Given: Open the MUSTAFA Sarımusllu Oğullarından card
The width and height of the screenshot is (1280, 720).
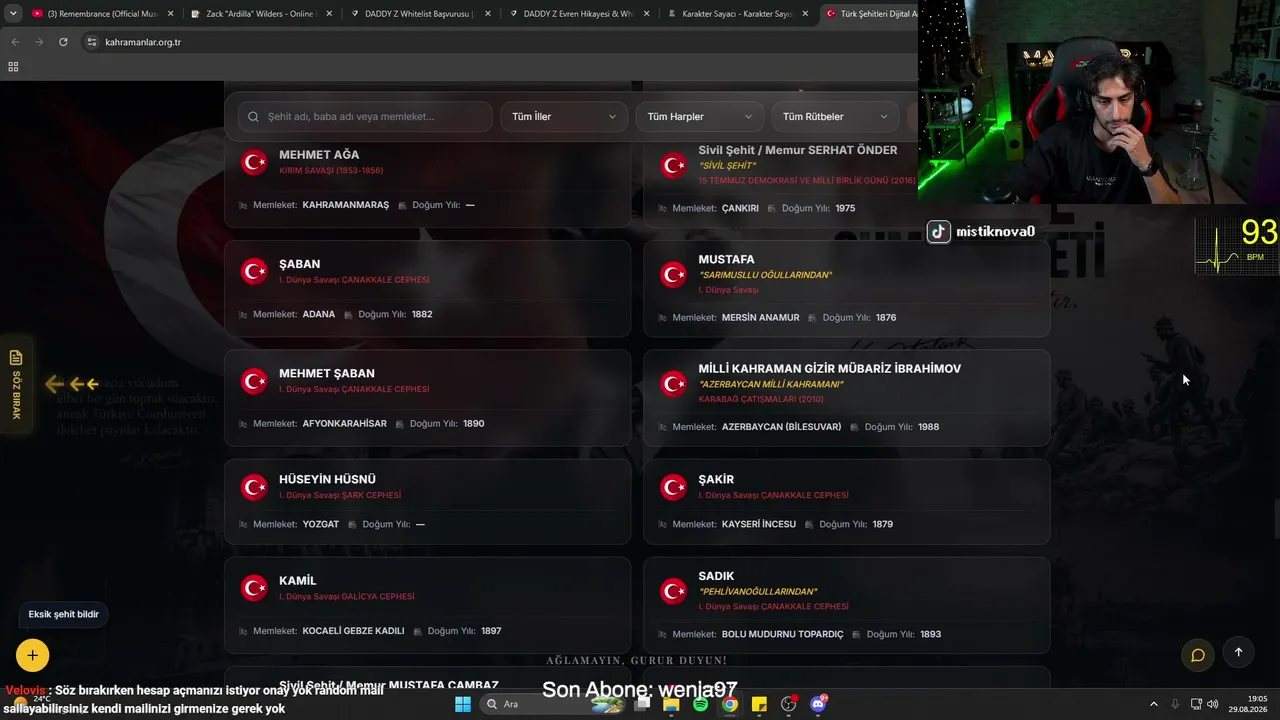Looking at the screenshot, I should pos(846,288).
